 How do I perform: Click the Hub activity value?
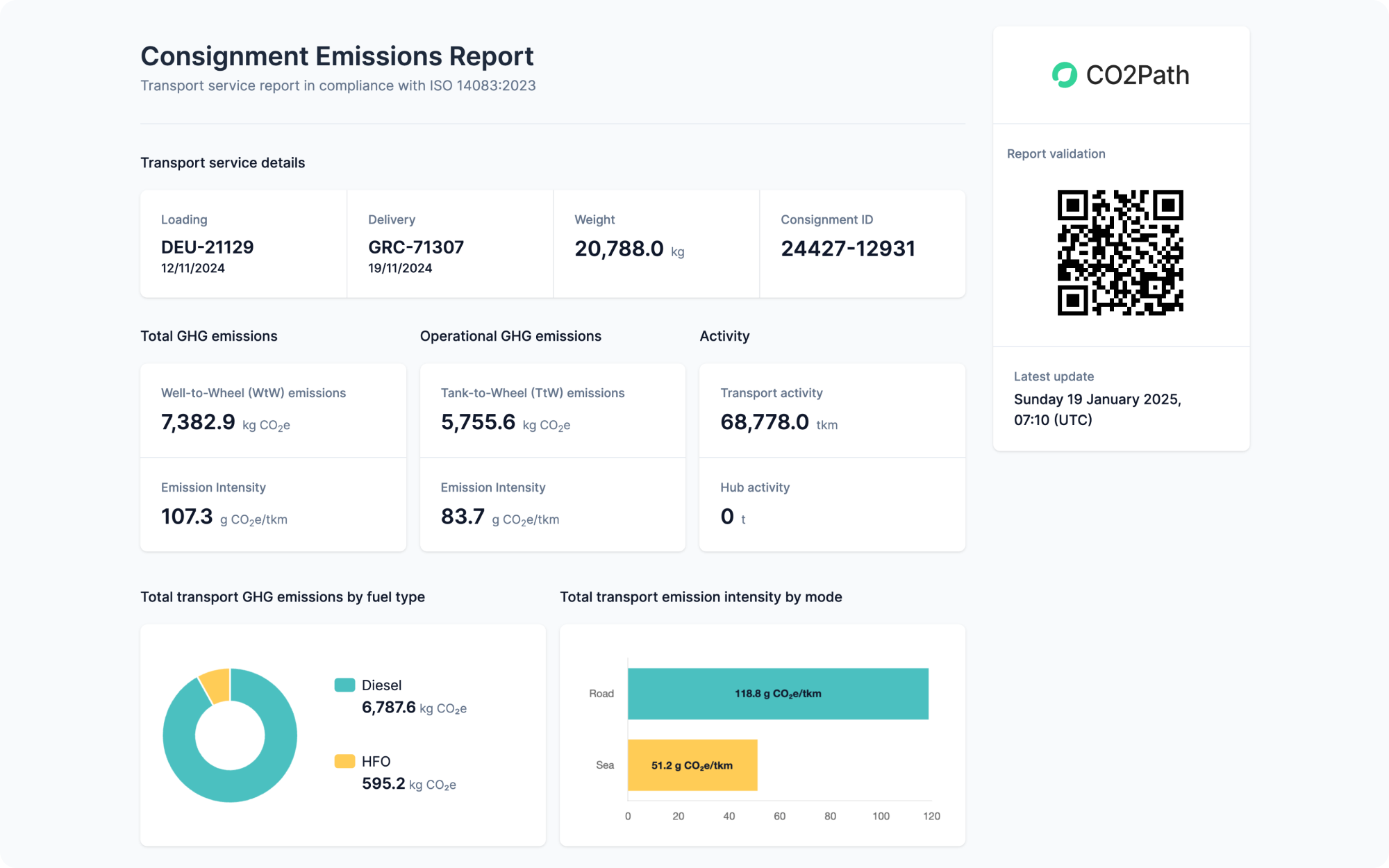pyautogui.click(x=727, y=517)
